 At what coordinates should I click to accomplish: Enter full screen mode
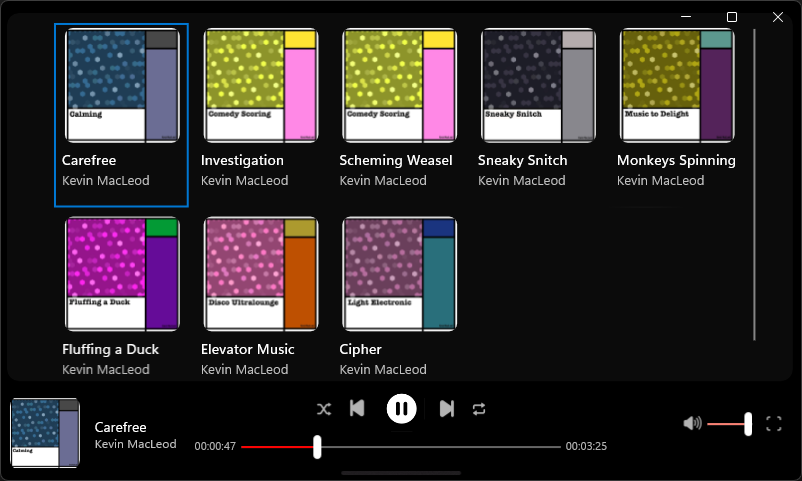[773, 423]
